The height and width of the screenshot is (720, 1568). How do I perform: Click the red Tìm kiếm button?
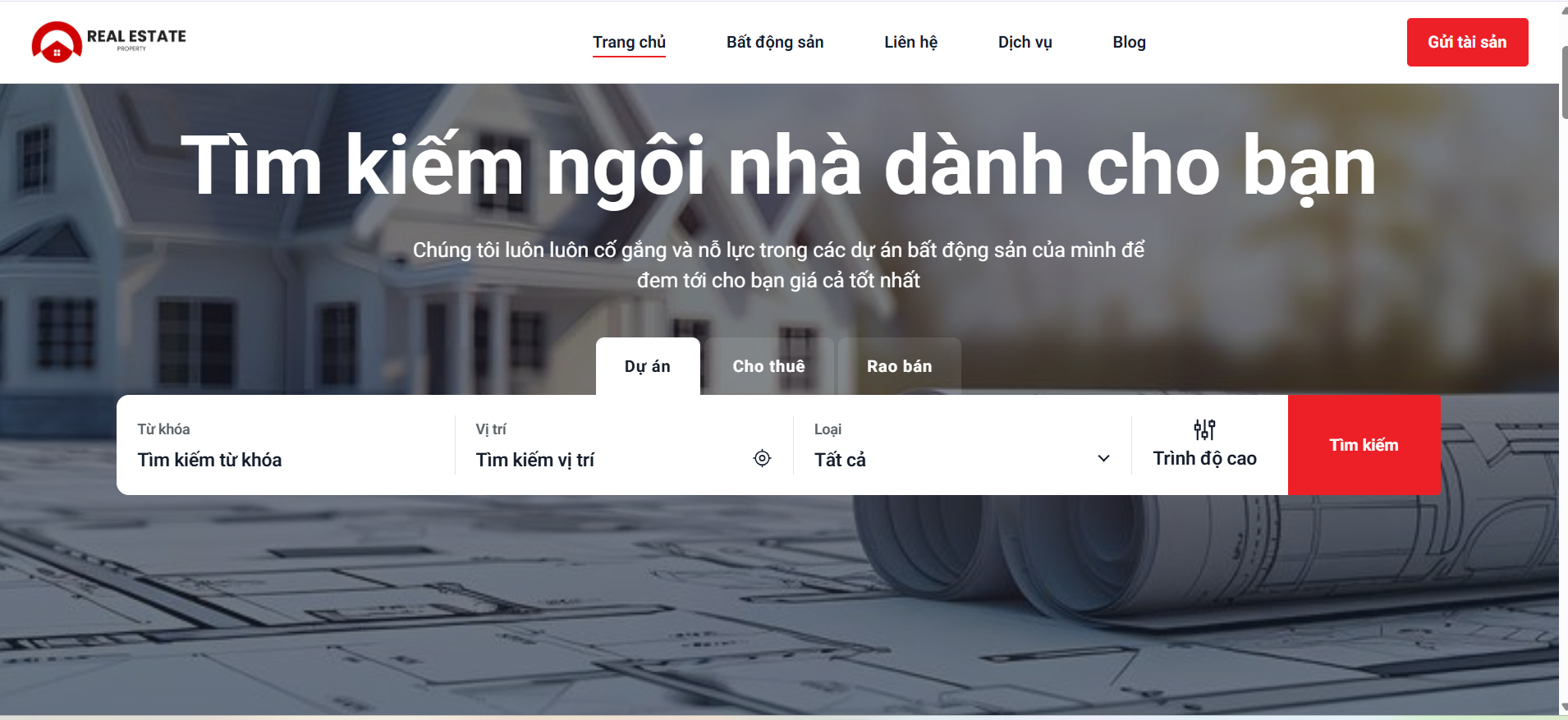[x=1364, y=445]
